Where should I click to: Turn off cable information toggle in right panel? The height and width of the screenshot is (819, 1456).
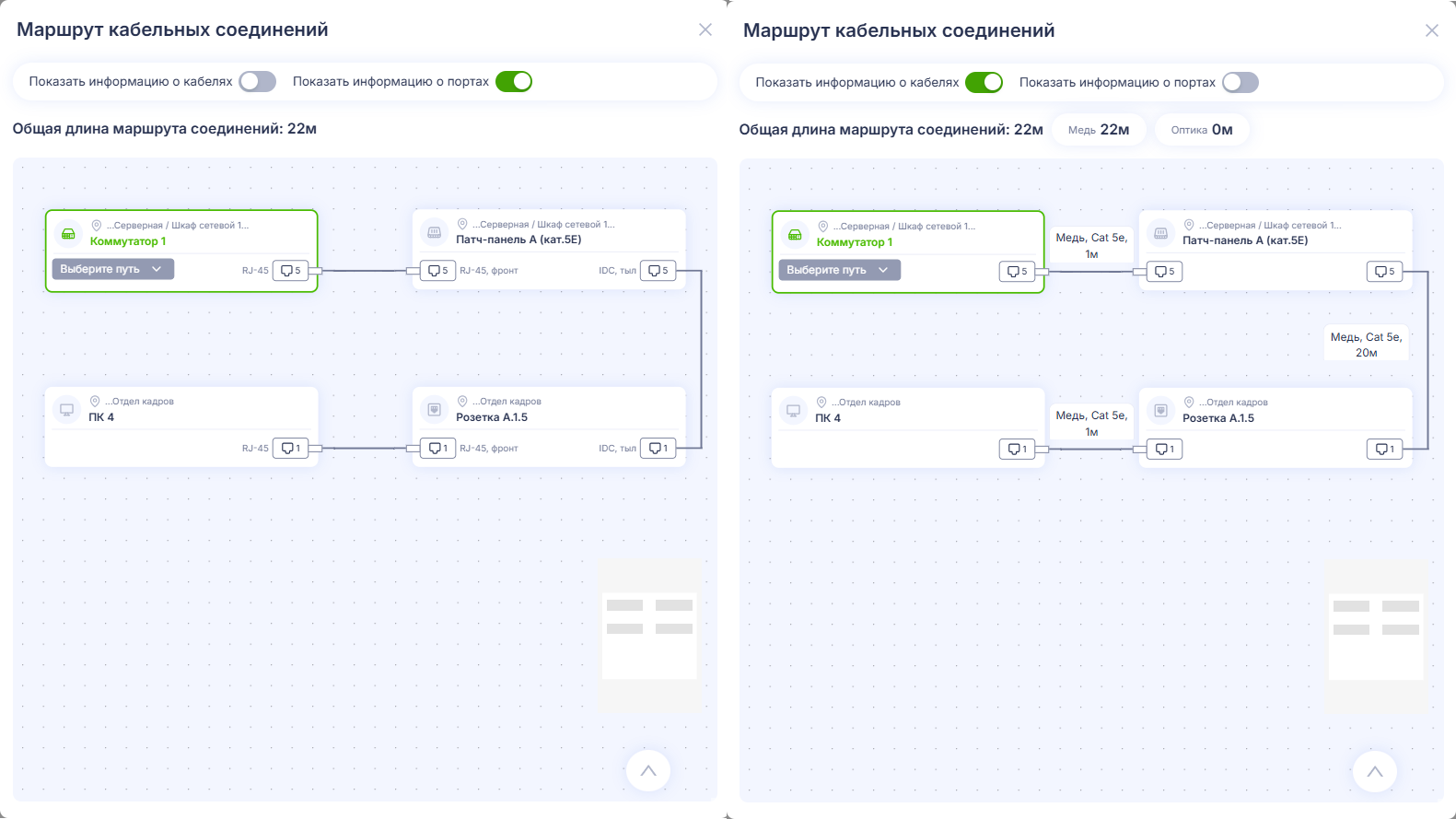(984, 82)
